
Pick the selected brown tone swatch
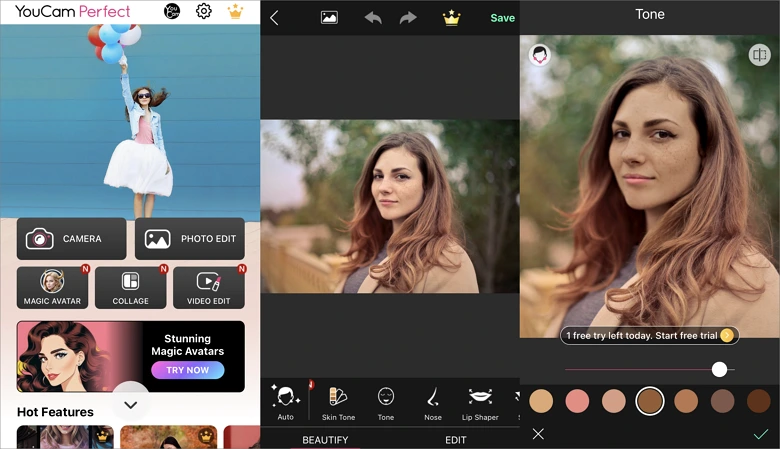(650, 401)
